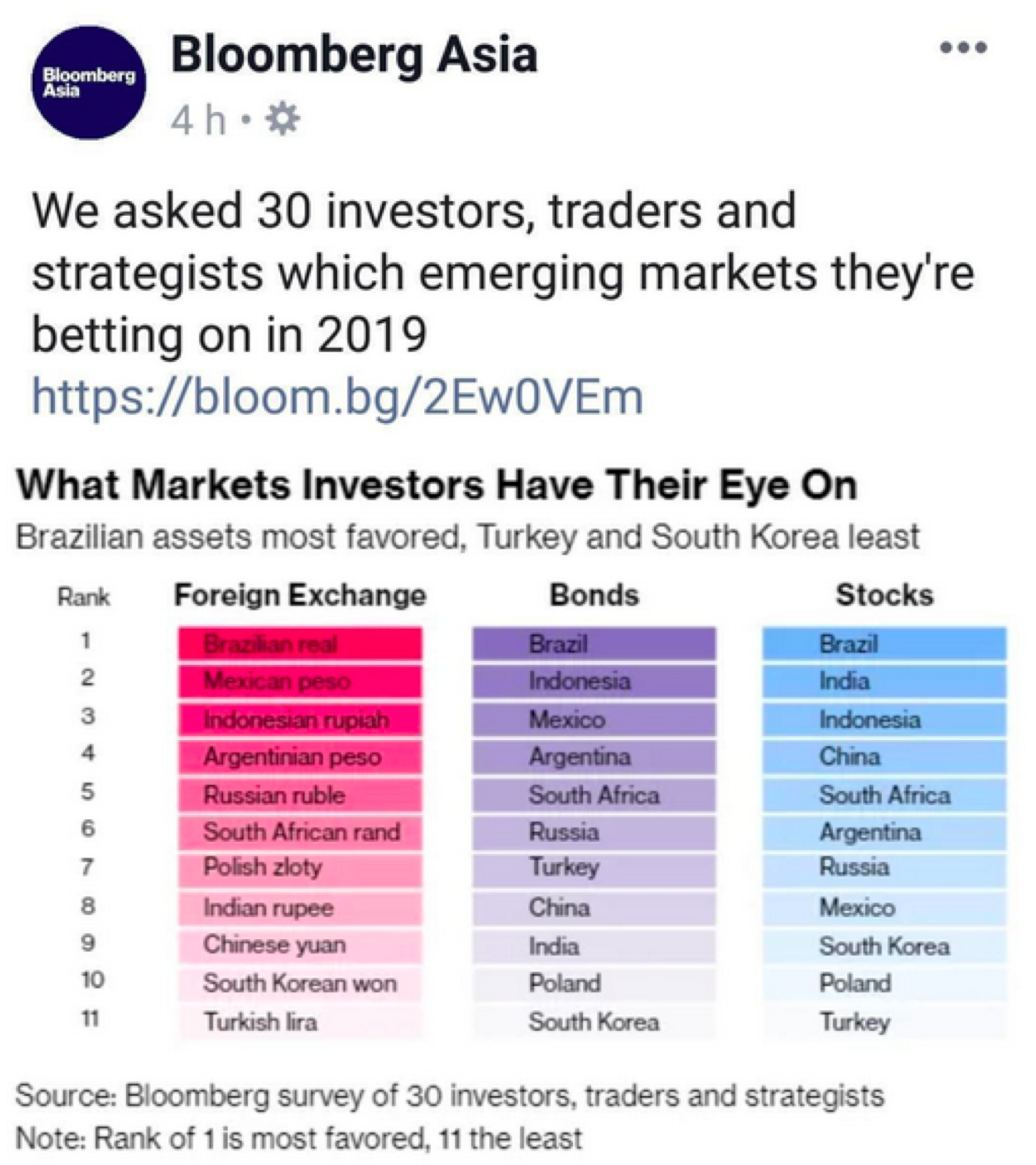Open the three-dot post options menu
This screenshot has height=1165, width=1036.
(964, 48)
